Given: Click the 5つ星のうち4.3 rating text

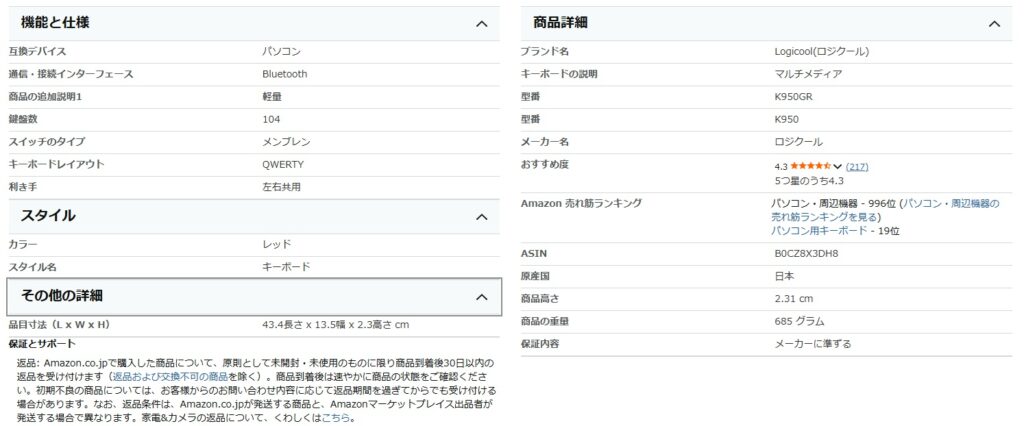Looking at the screenshot, I should 809,181.
